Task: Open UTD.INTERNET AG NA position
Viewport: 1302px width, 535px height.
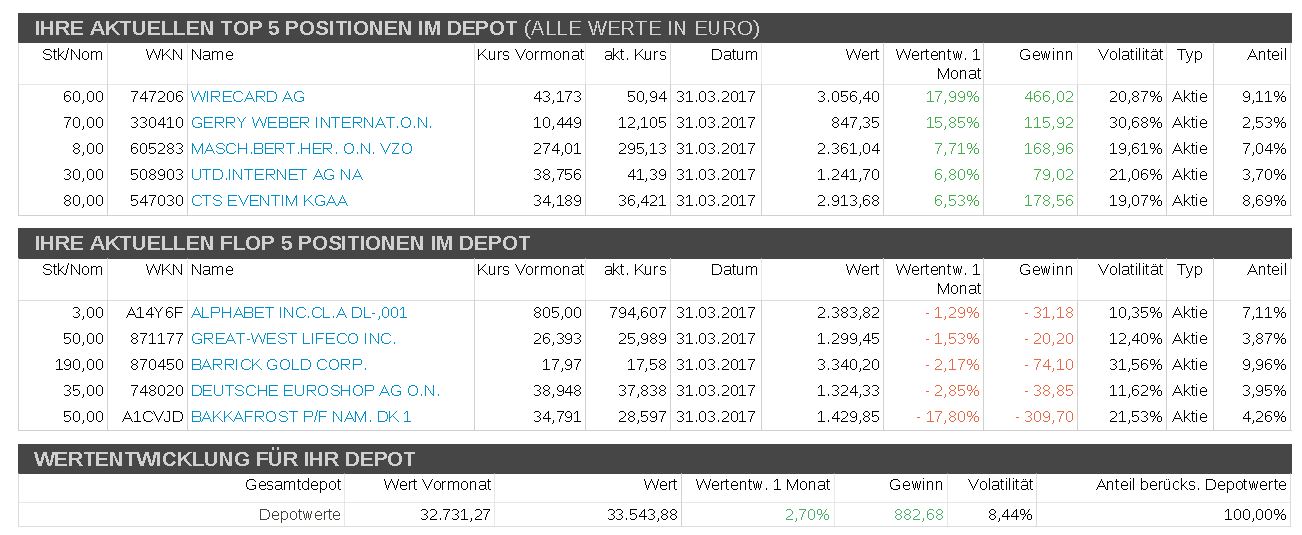Action: [x=276, y=175]
